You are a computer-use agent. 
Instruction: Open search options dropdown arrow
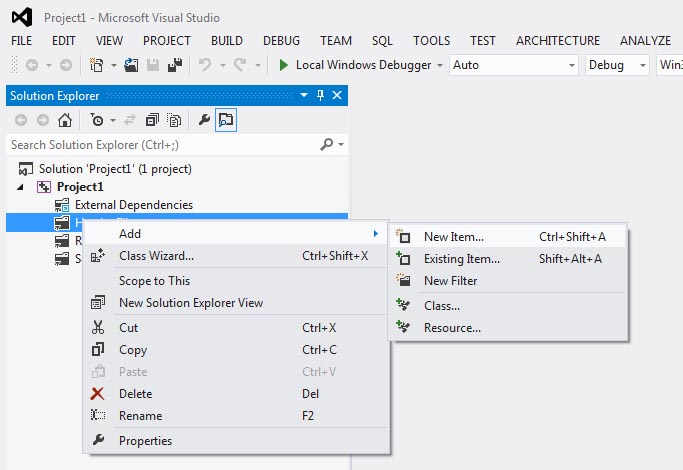point(341,145)
